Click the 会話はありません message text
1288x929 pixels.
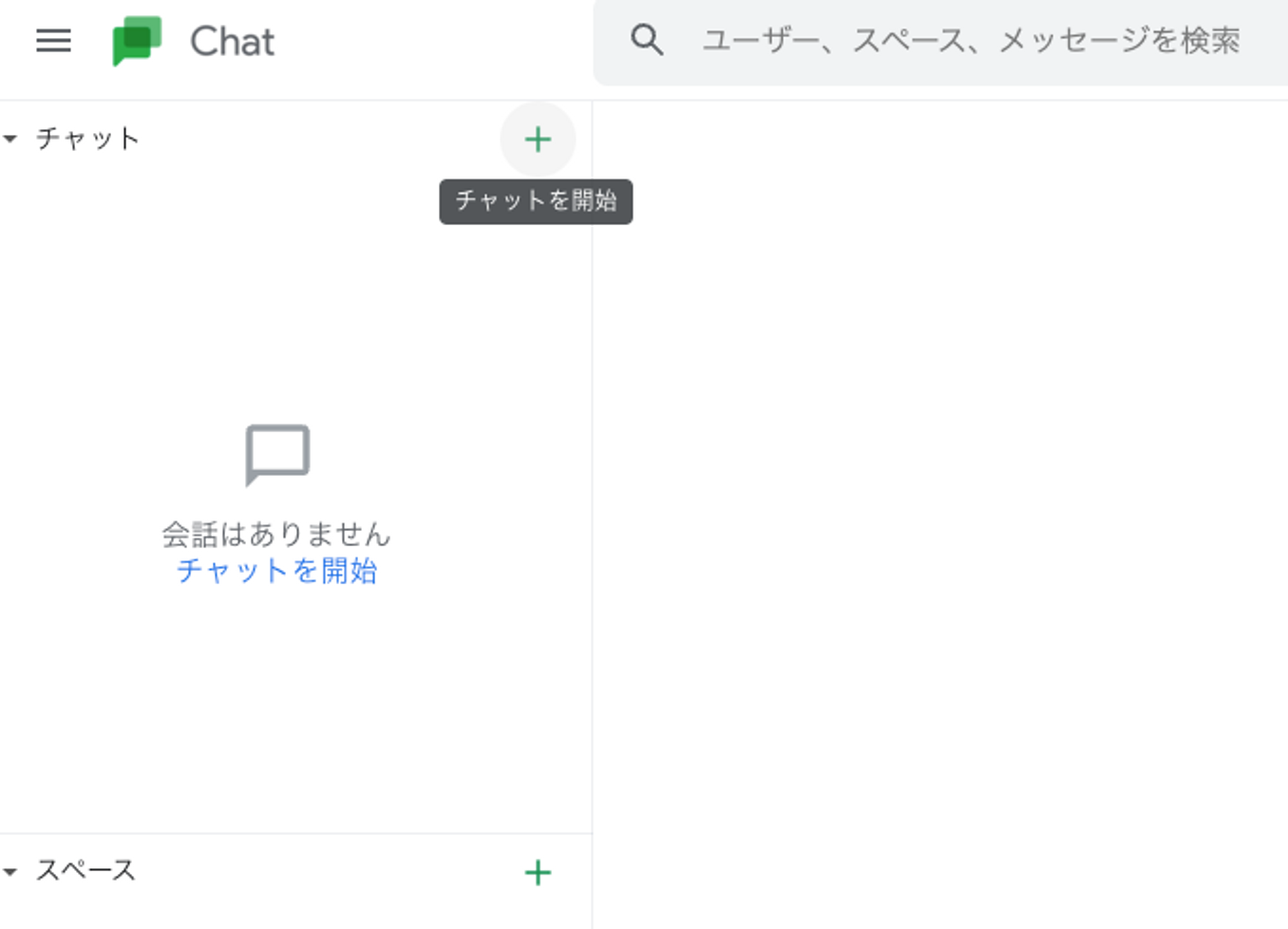[x=276, y=534]
